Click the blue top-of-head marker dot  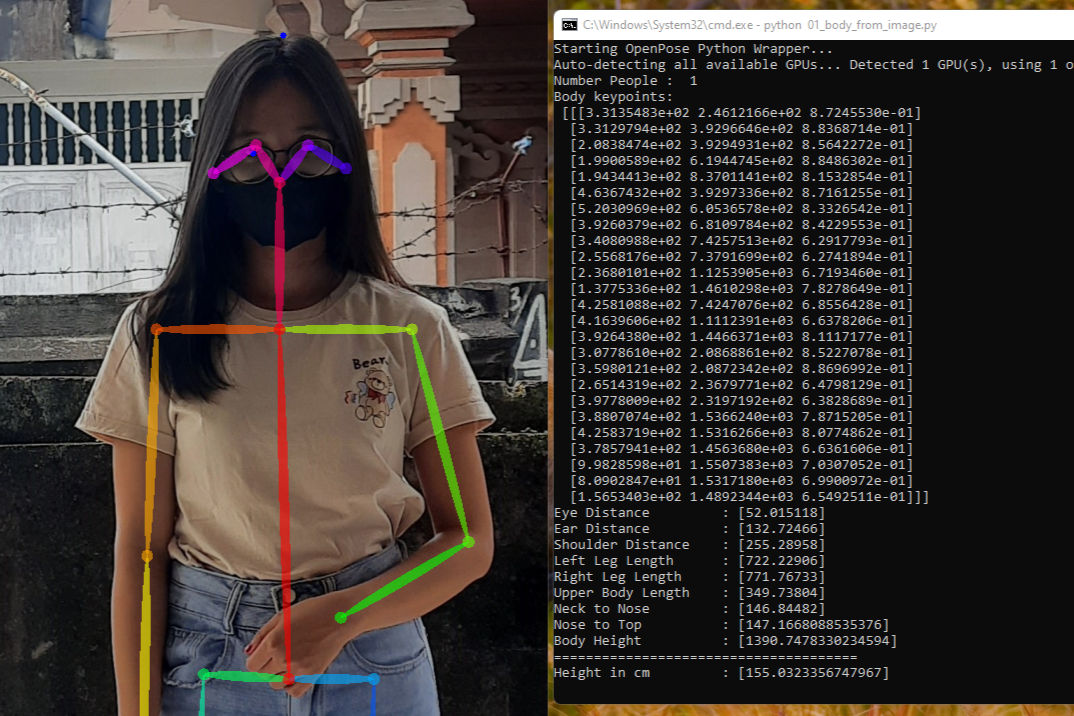(x=283, y=36)
